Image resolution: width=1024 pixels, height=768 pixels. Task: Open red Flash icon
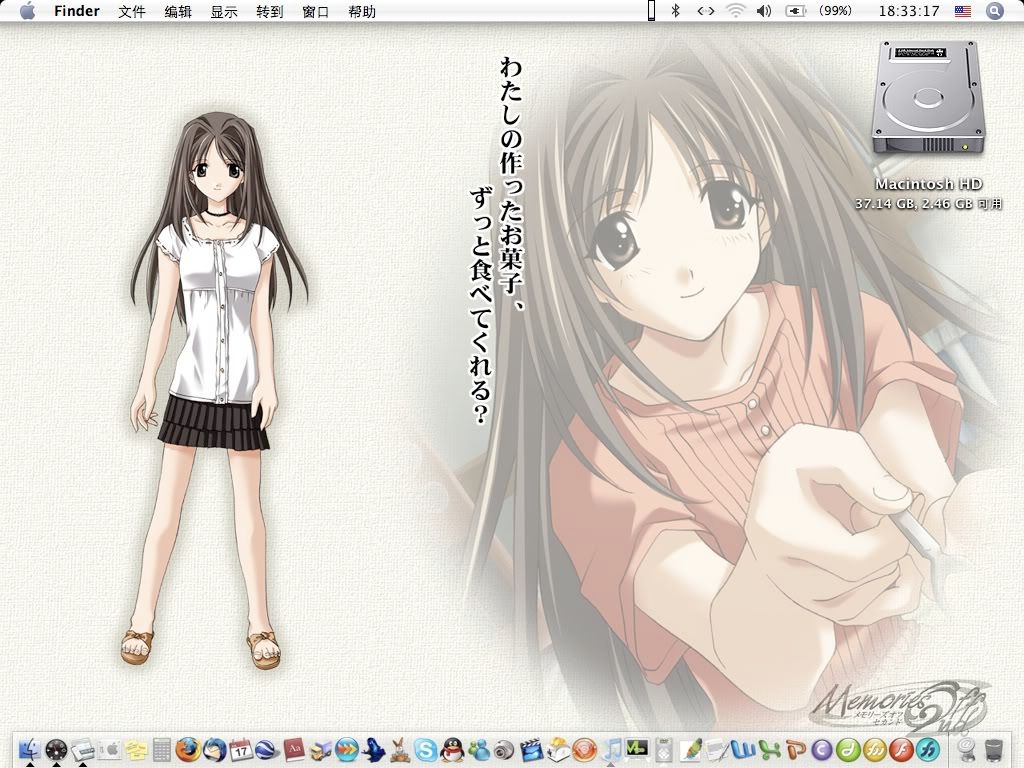tap(901, 750)
